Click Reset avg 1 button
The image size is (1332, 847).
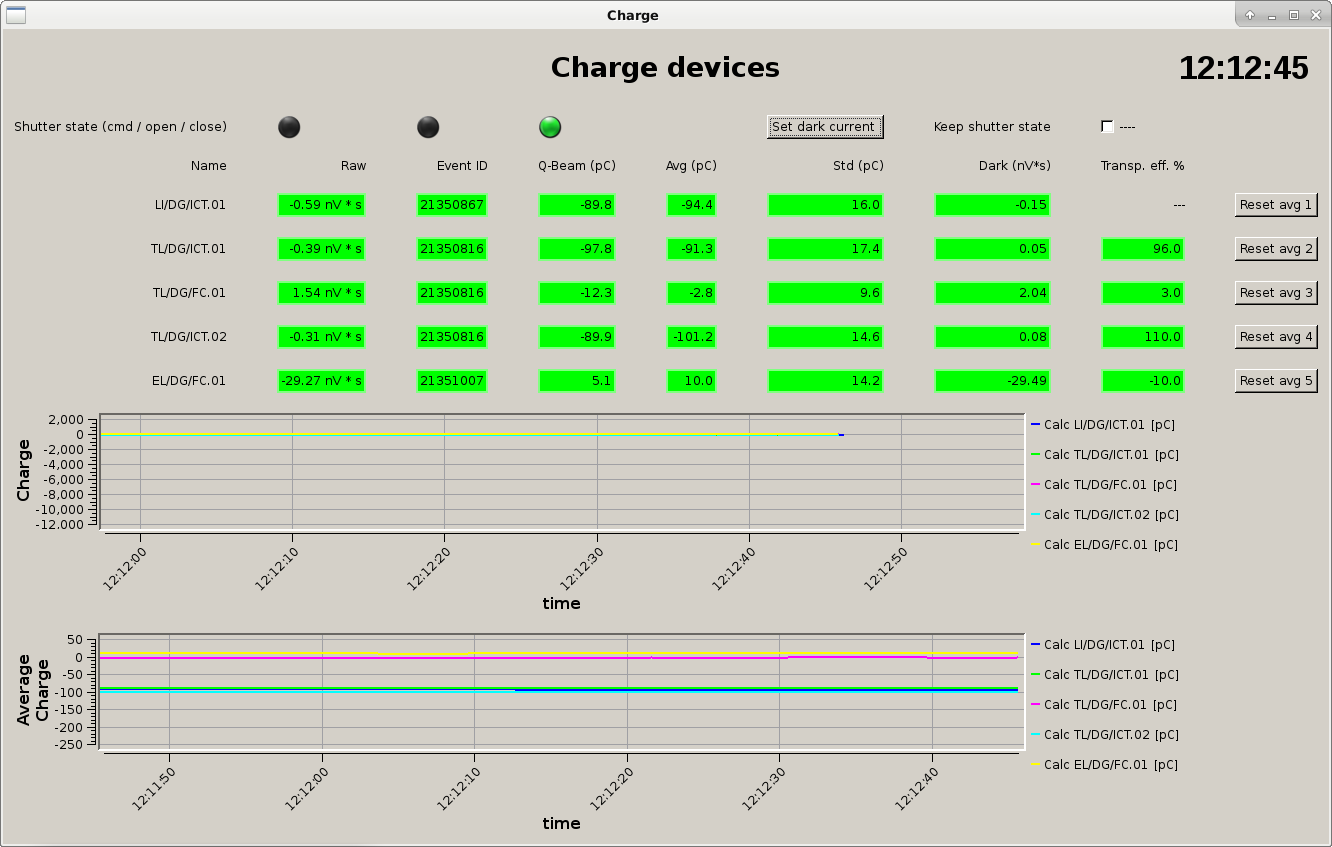[1275, 205]
